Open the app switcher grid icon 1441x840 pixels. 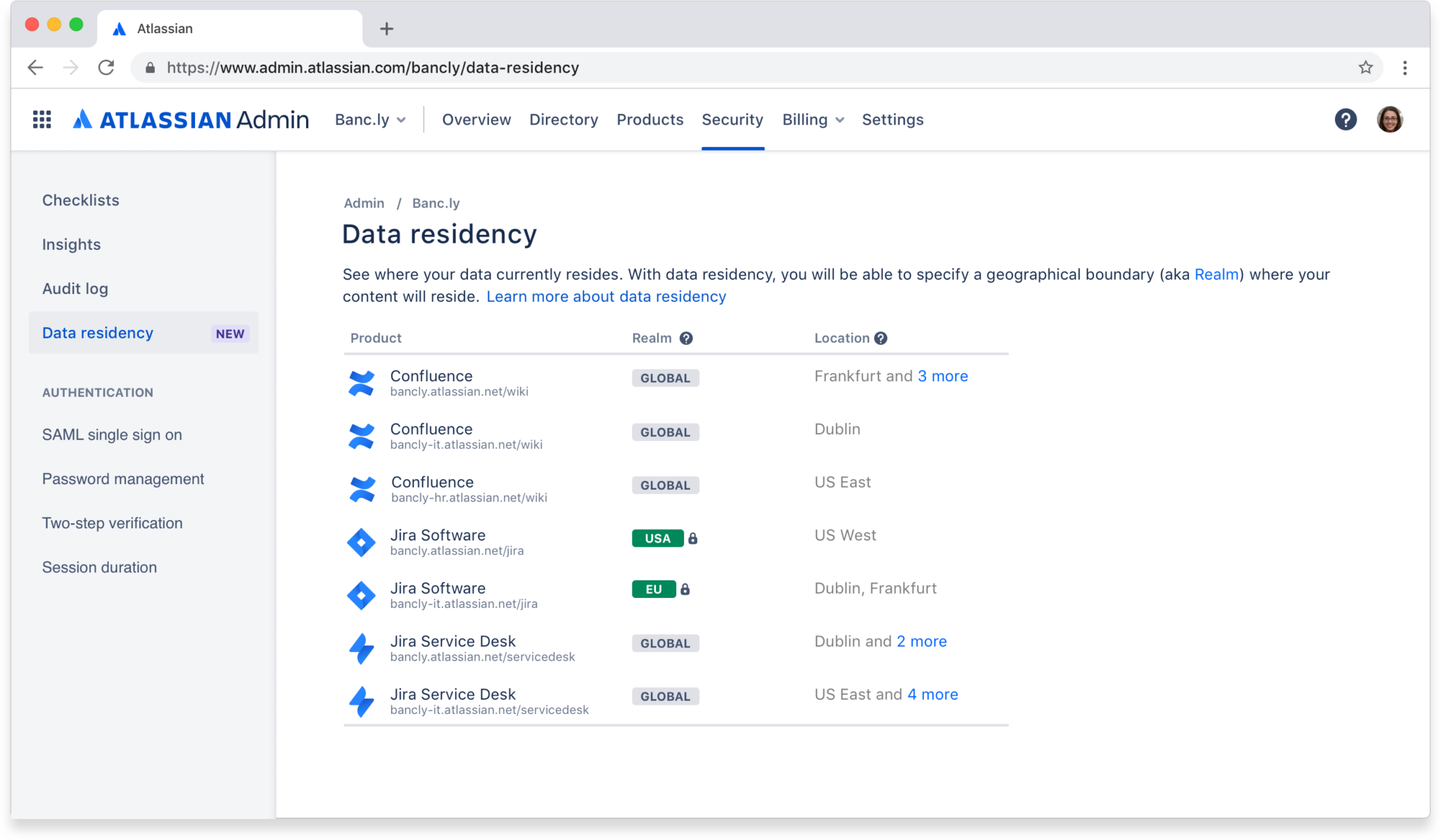pyautogui.click(x=42, y=120)
